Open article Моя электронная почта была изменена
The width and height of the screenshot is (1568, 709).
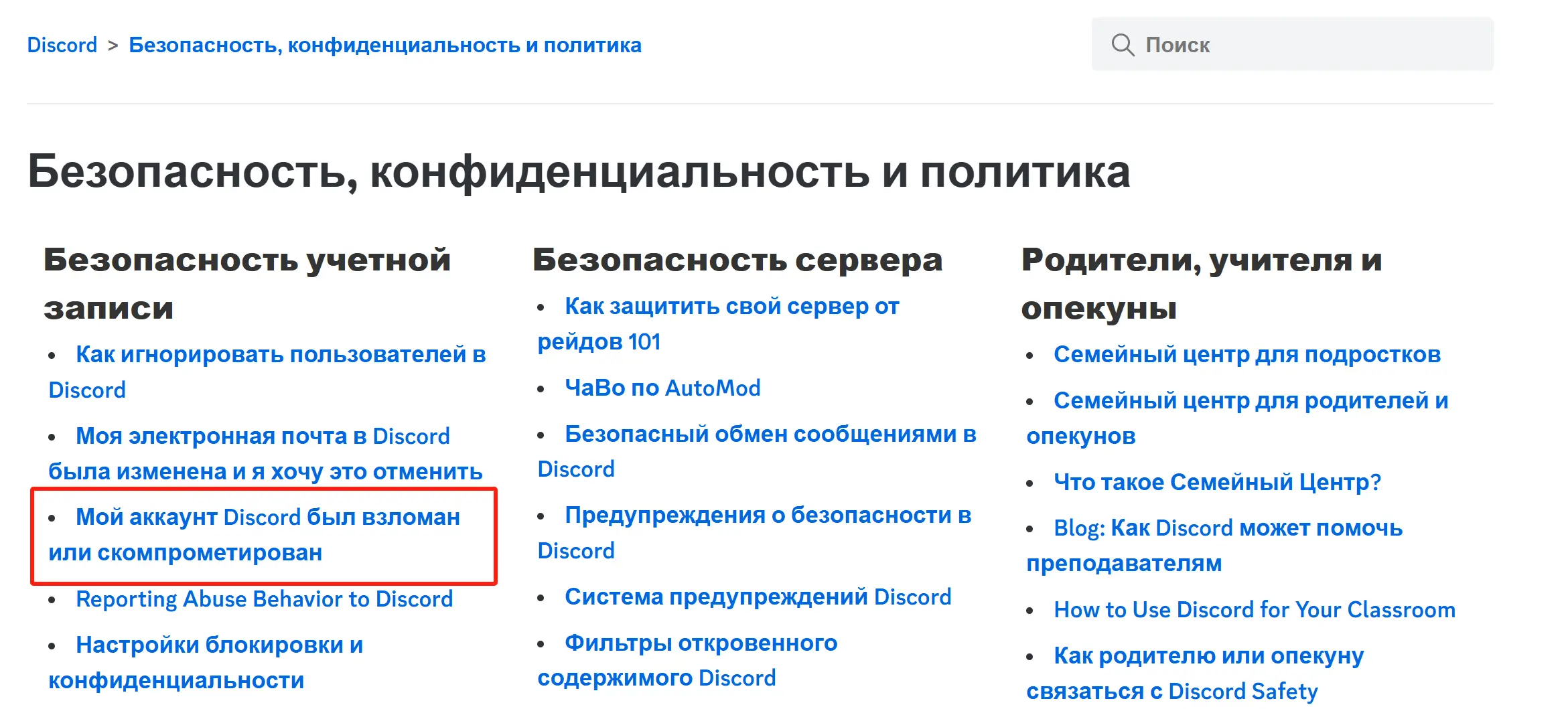[265, 453]
